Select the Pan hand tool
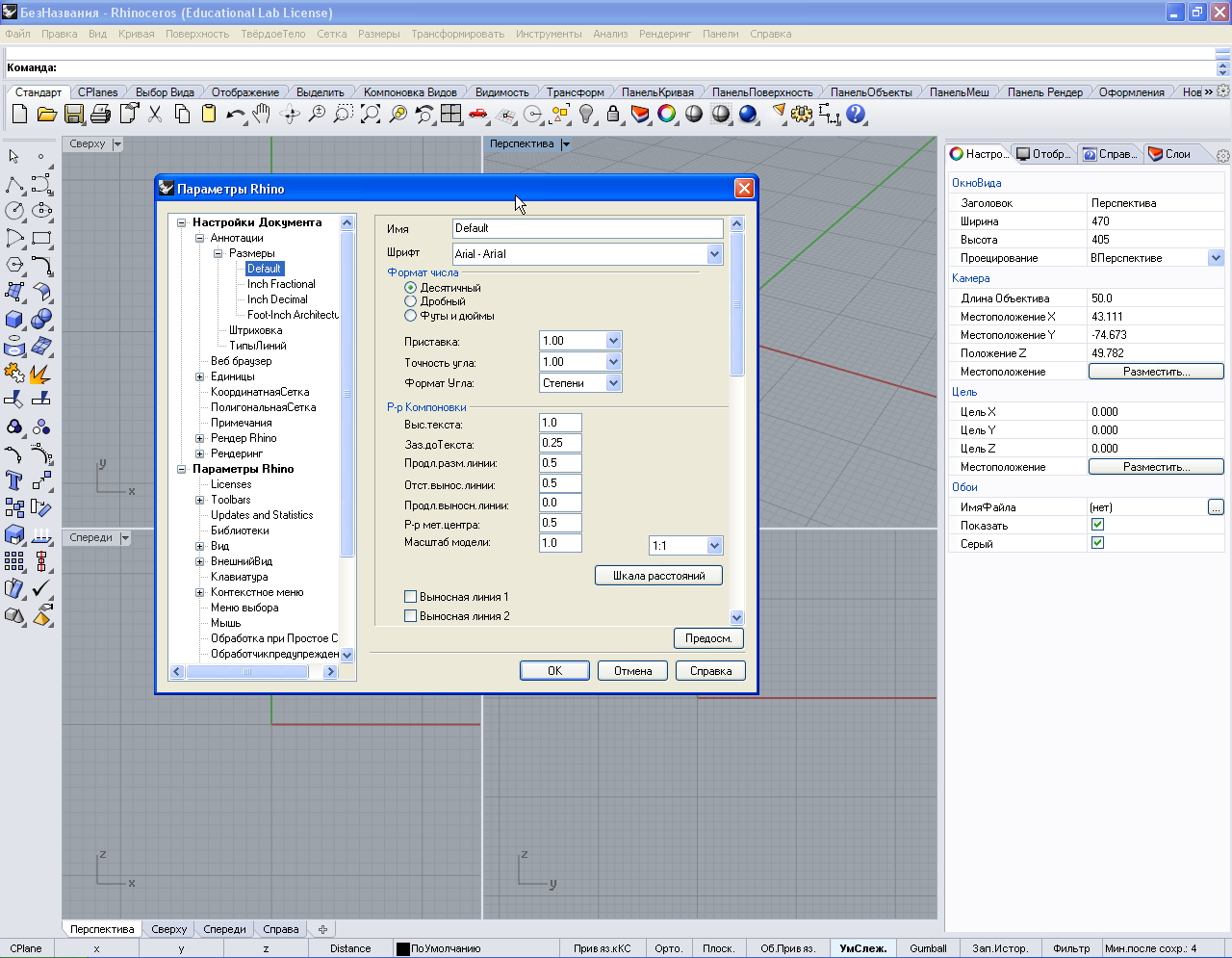The image size is (1232, 958). [x=262, y=115]
